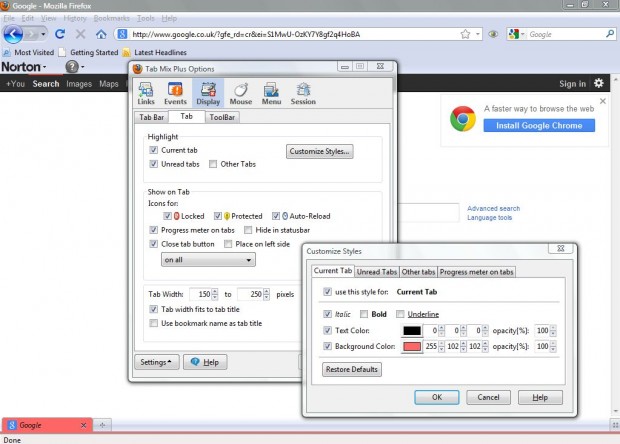Click the Norton help question mark icon
Viewport: 620px width, 444px height.
pyautogui.click(x=72, y=67)
